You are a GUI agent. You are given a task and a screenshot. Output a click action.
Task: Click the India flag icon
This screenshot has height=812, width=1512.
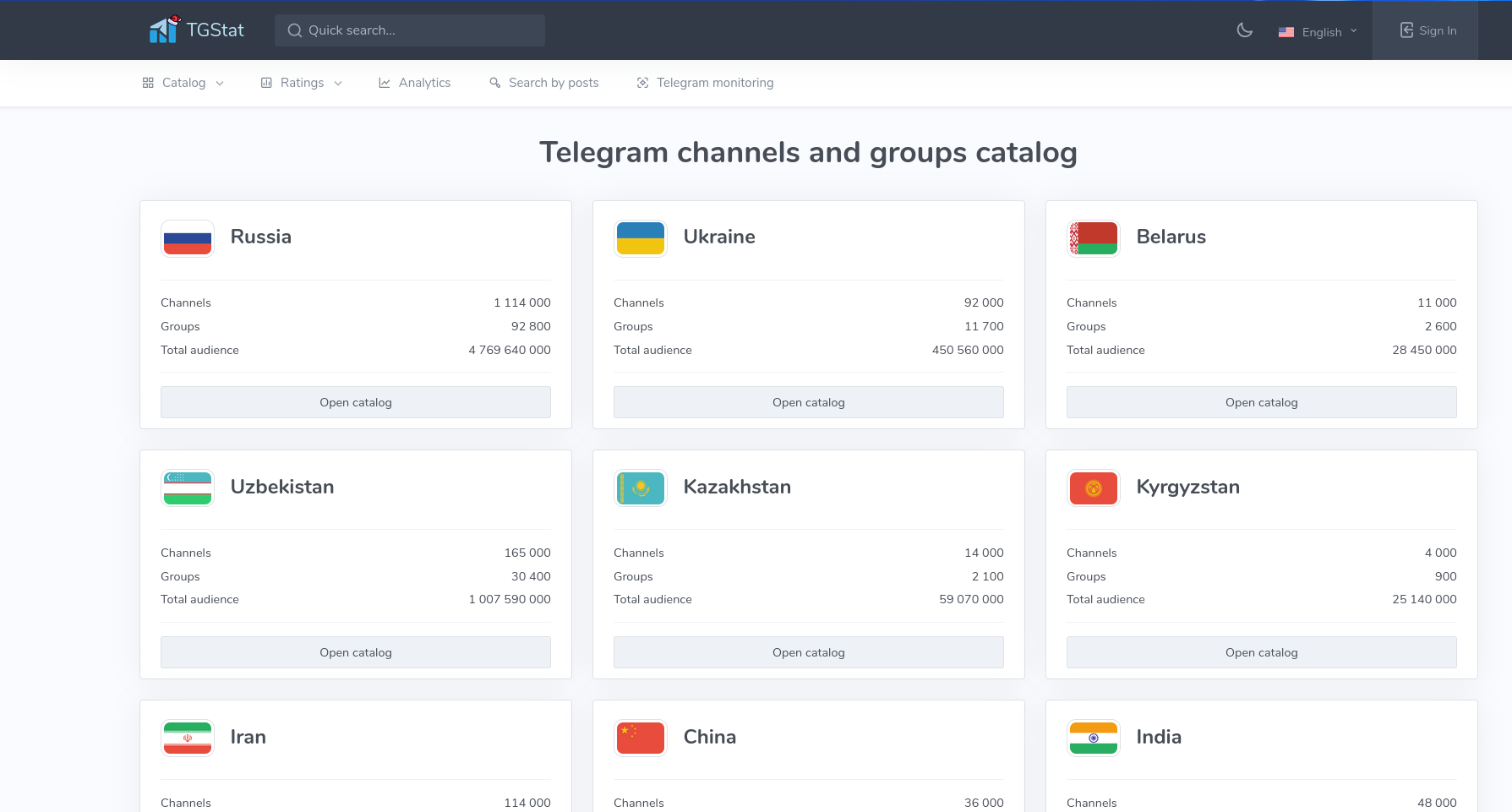pos(1093,738)
